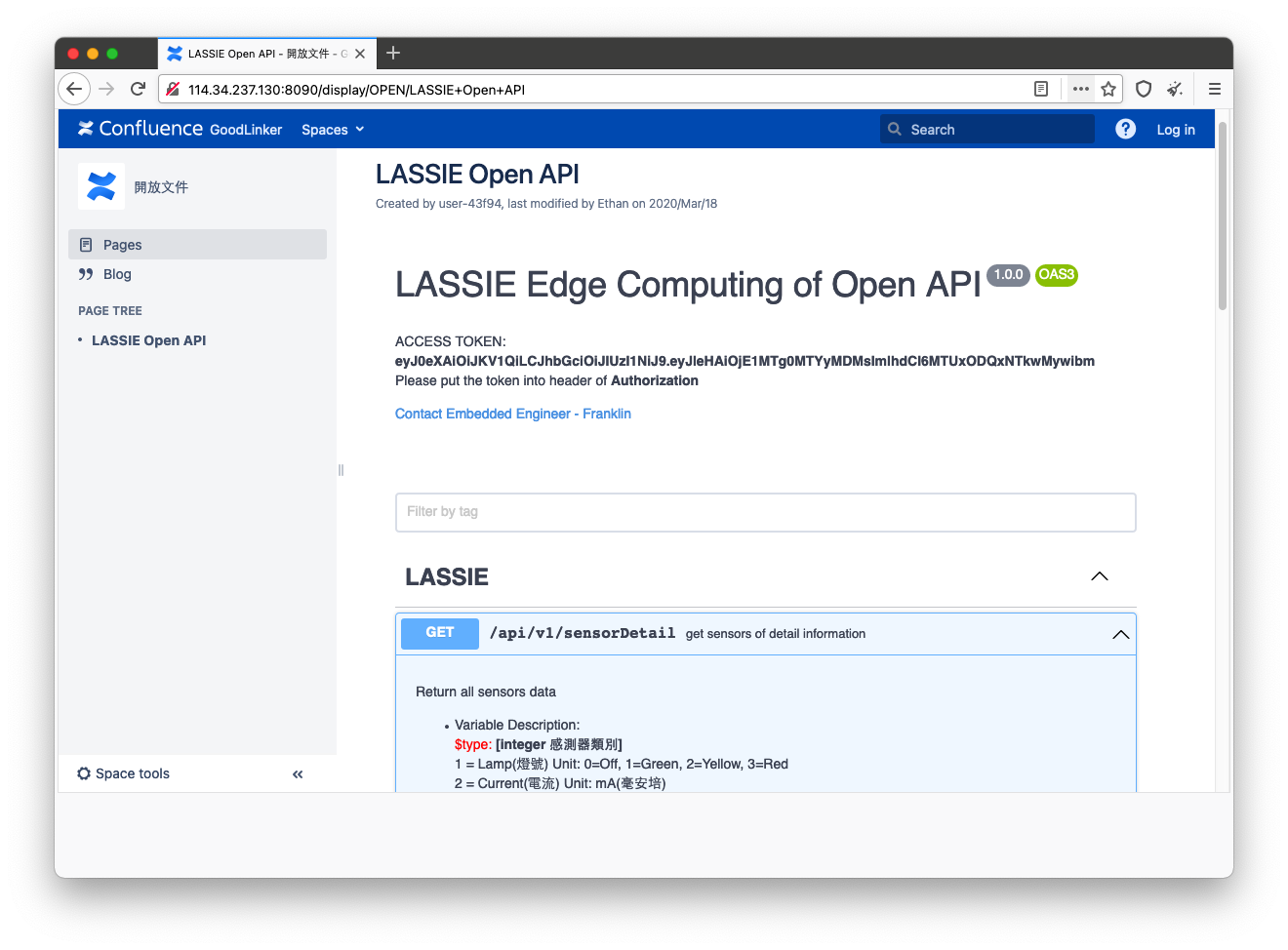1288x950 pixels.
Task: Click the sidebar resize handle
Action: point(341,470)
